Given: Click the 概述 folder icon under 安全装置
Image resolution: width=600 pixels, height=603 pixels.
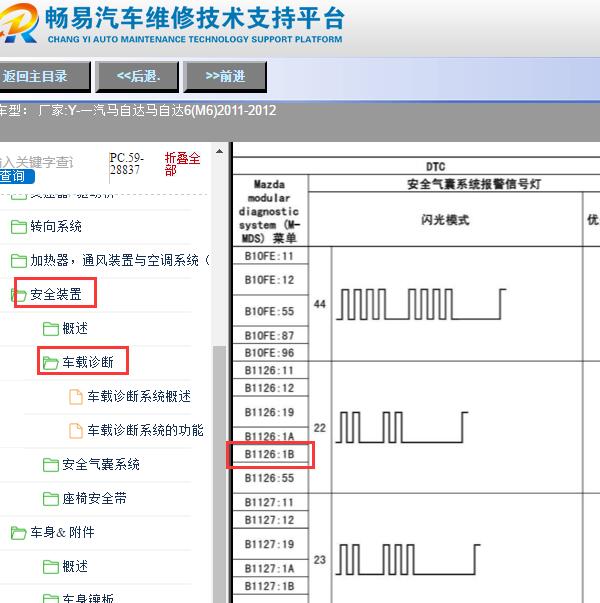Looking at the screenshot, I should click(50, 329).
